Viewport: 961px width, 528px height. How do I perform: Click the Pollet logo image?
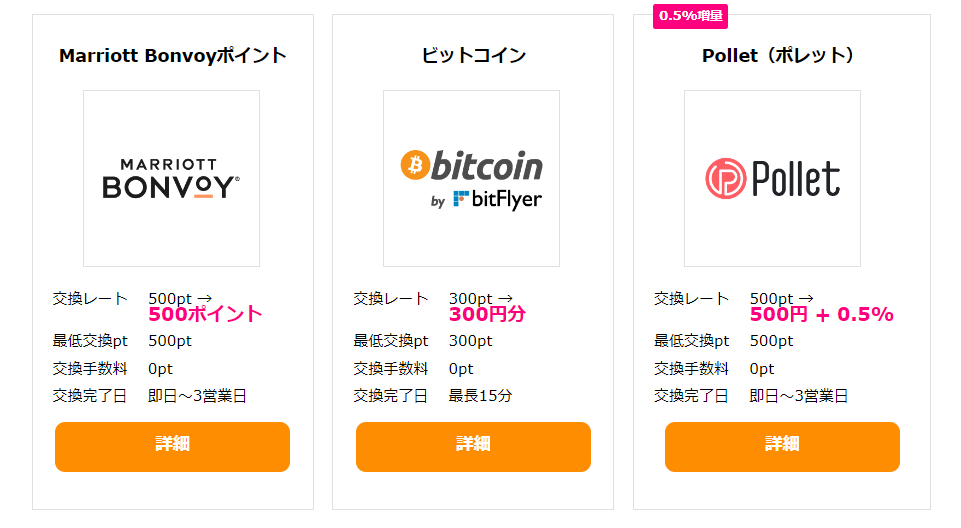coord(772,178)
